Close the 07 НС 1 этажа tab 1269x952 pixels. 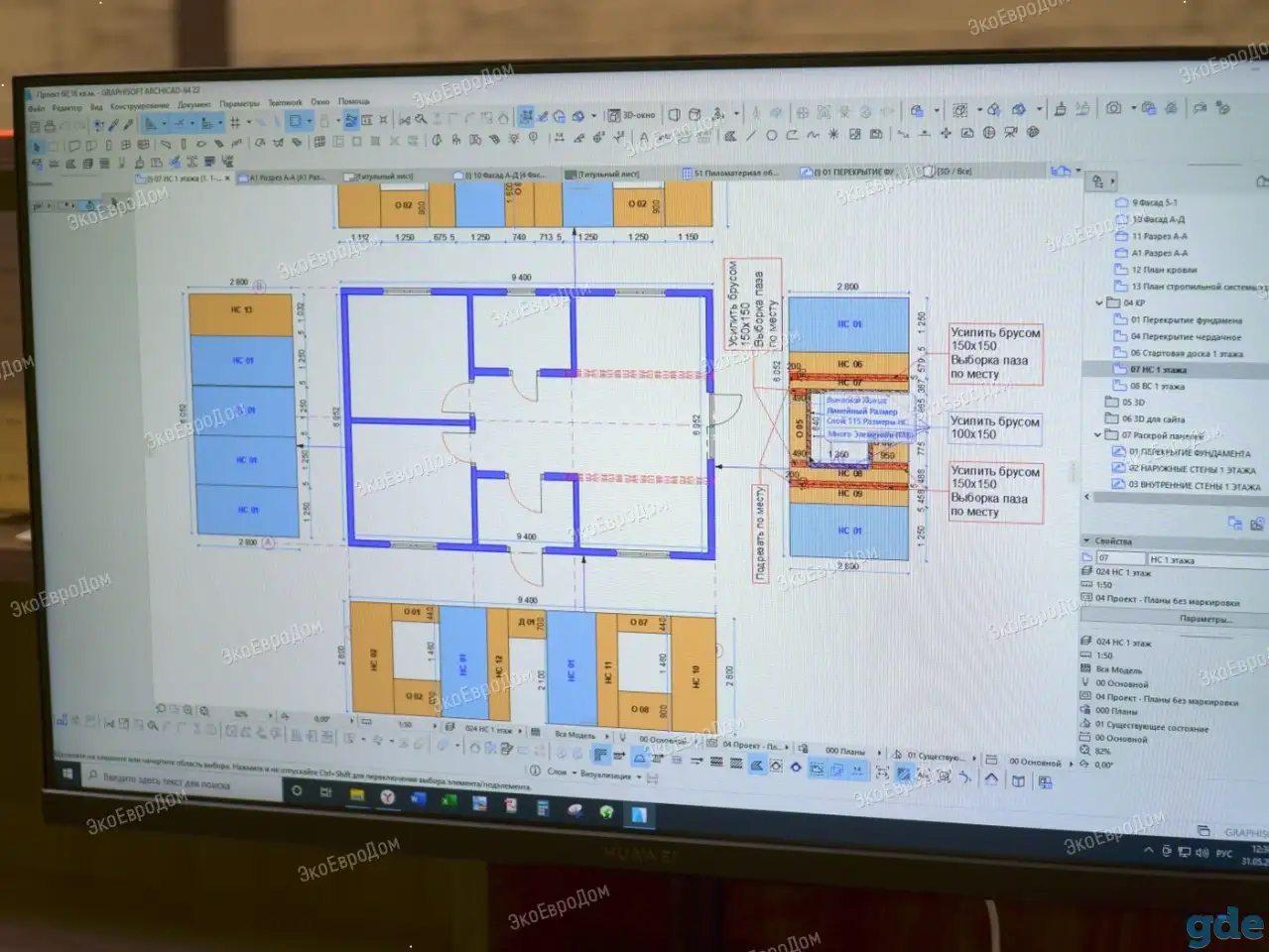(227, 178)
